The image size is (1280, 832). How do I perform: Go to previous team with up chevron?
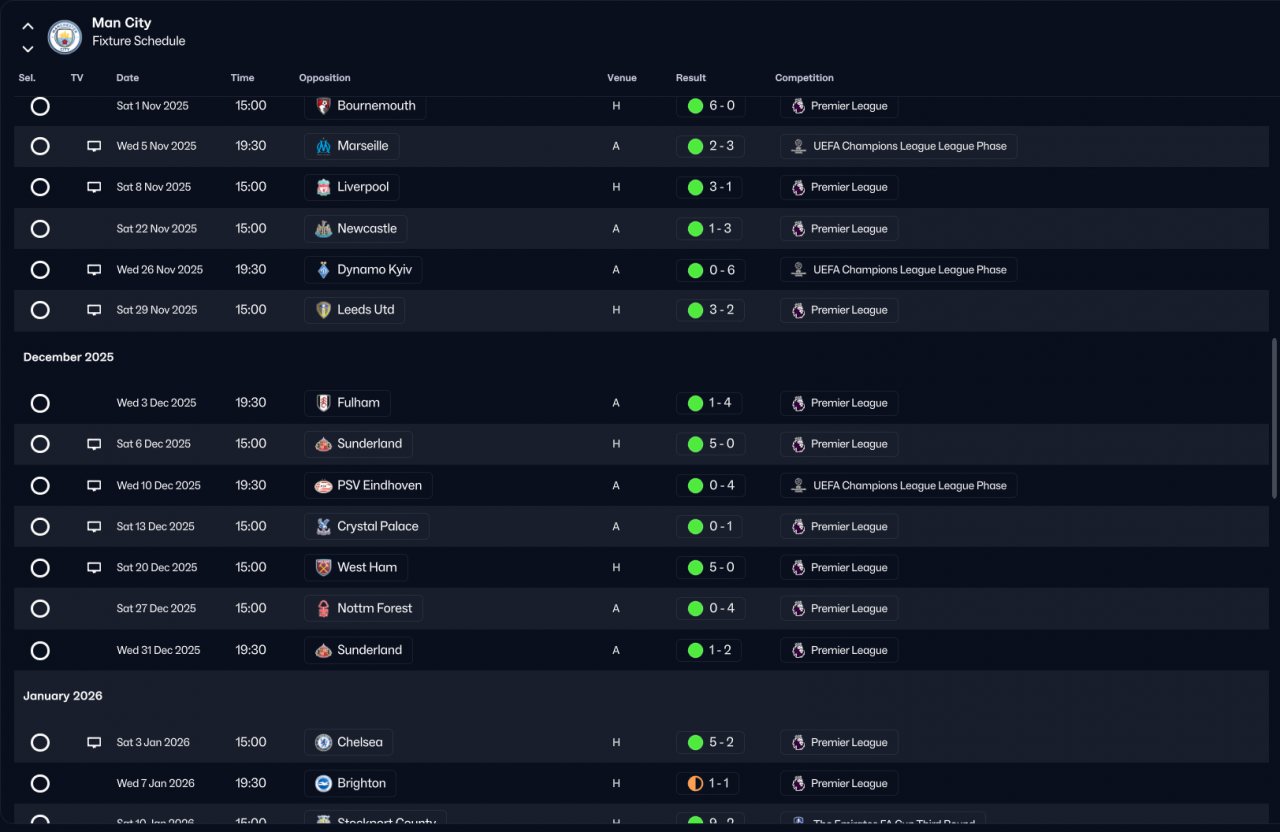click(28, 27)
